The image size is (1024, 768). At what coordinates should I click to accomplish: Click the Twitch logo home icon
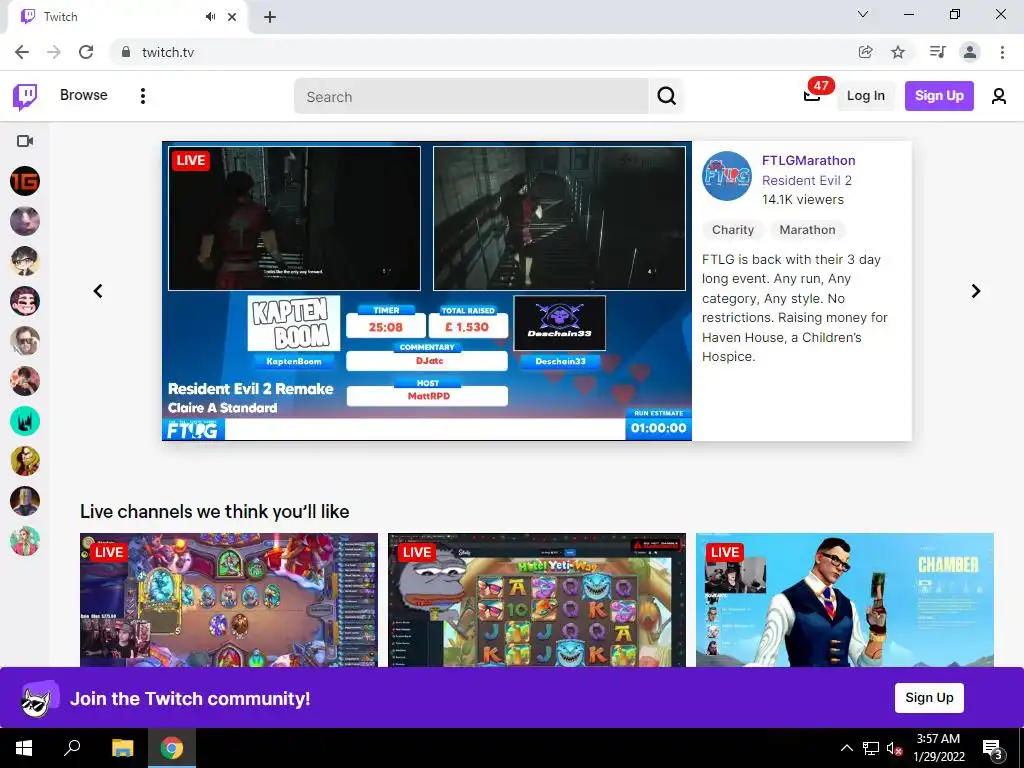25,97
